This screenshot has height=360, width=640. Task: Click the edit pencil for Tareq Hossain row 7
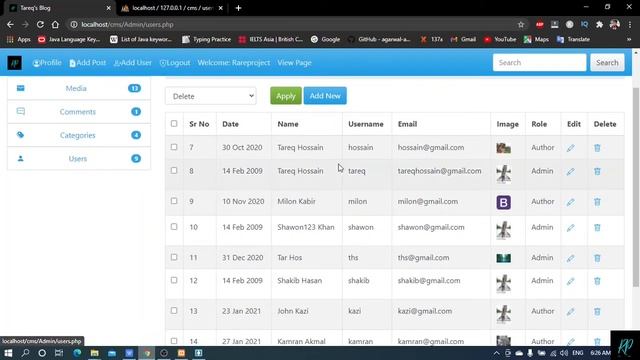pyautogui.click(x=571, y=148)
